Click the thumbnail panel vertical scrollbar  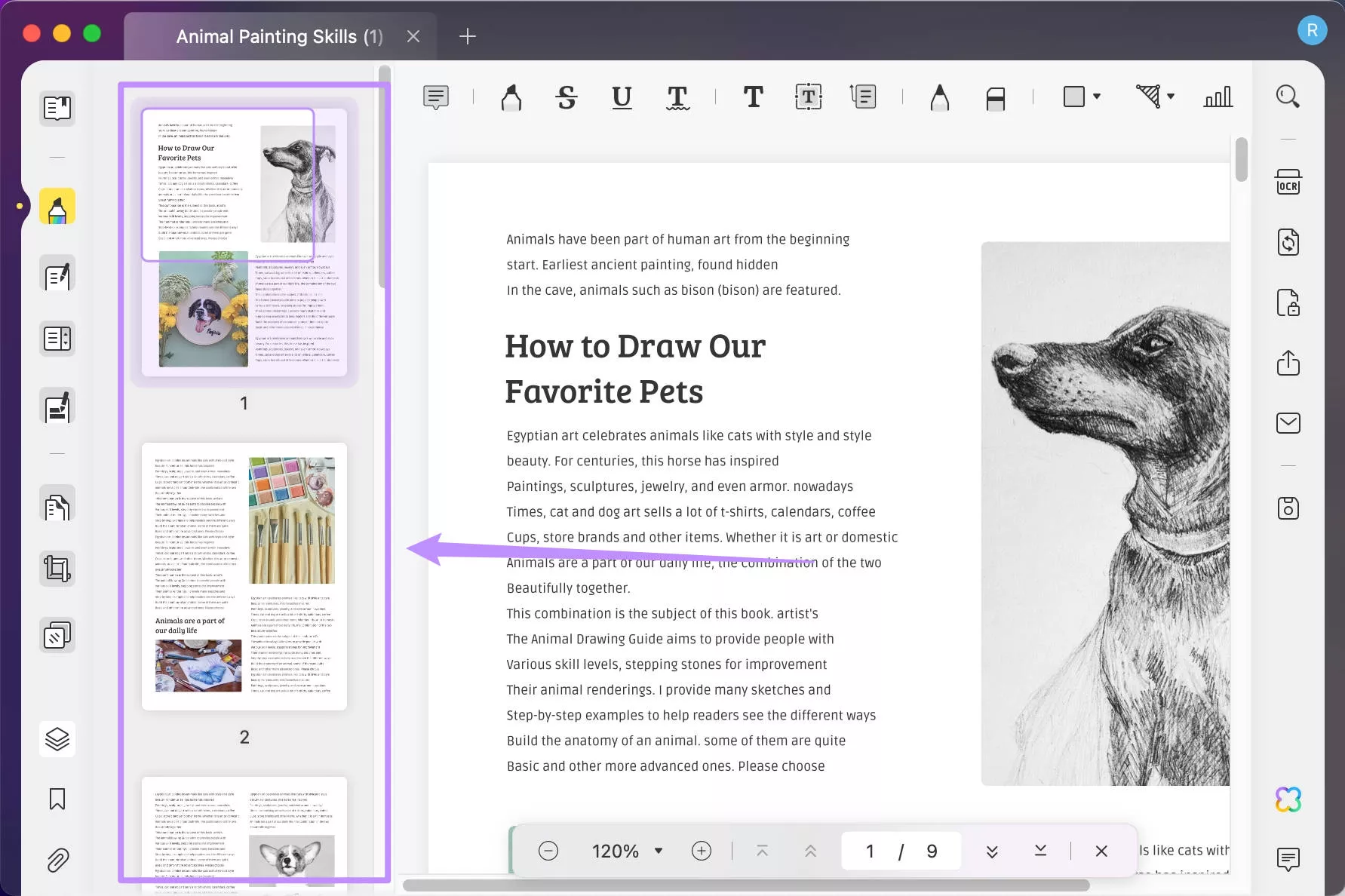(384, 176)
